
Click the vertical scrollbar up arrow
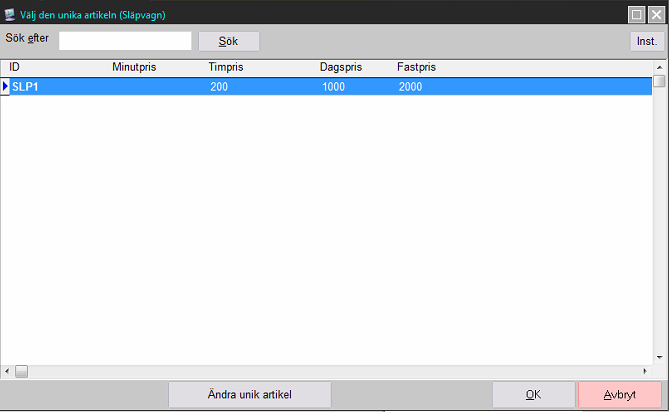pos(660,68)
